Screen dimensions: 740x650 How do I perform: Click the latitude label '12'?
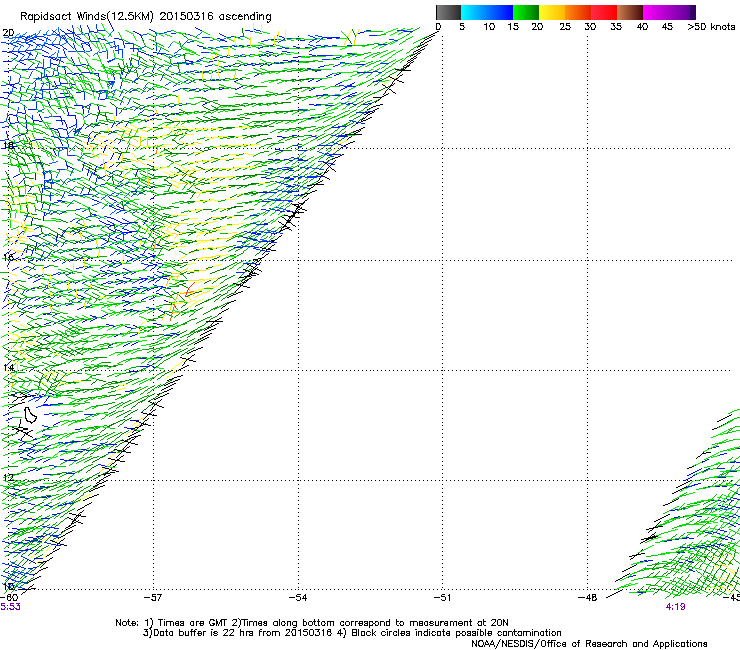tap(8, 477)
